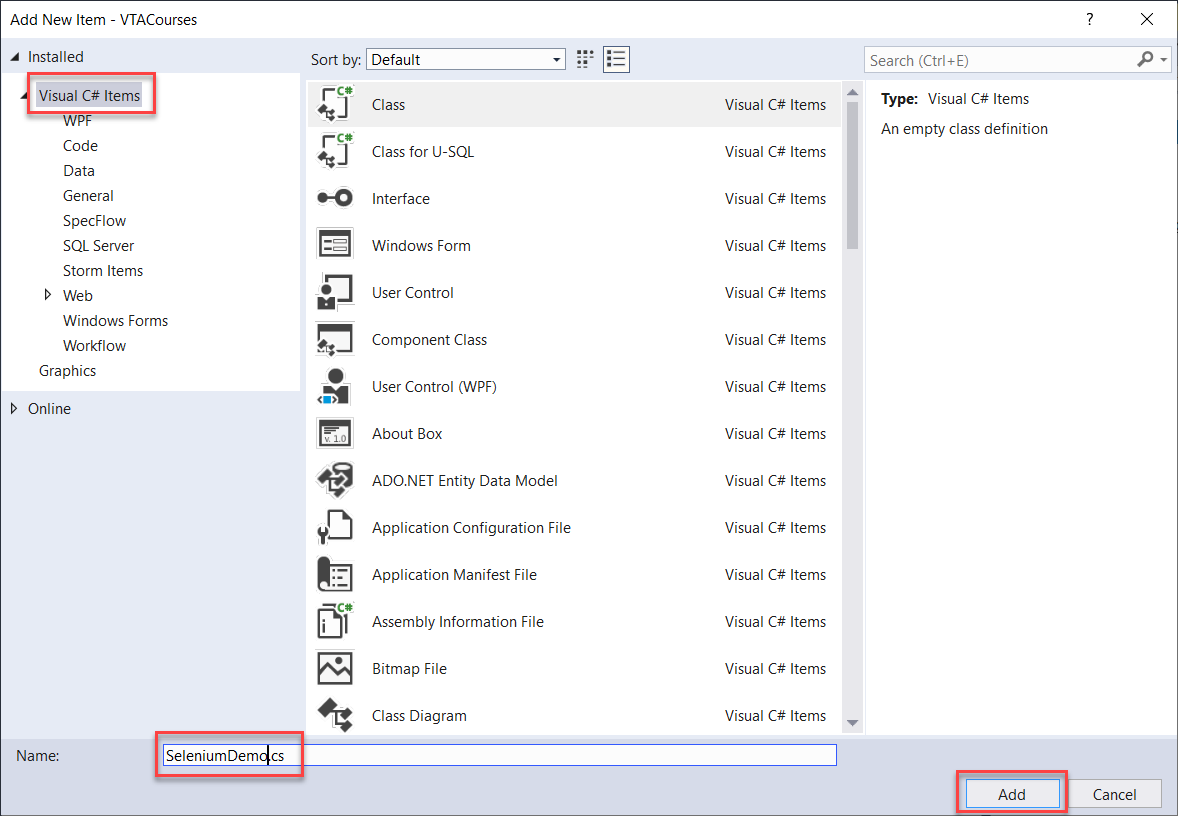1178x816 pixels.
Task: Select the Workflow category
Action: [x=95, y=346]
